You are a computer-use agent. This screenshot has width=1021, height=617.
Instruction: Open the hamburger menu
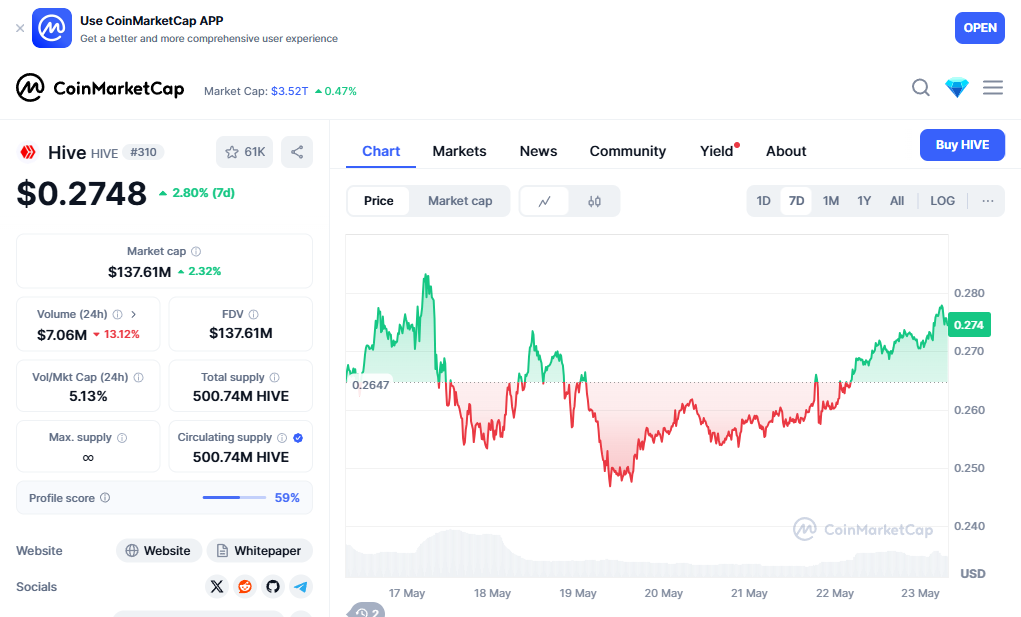(993, 88)
